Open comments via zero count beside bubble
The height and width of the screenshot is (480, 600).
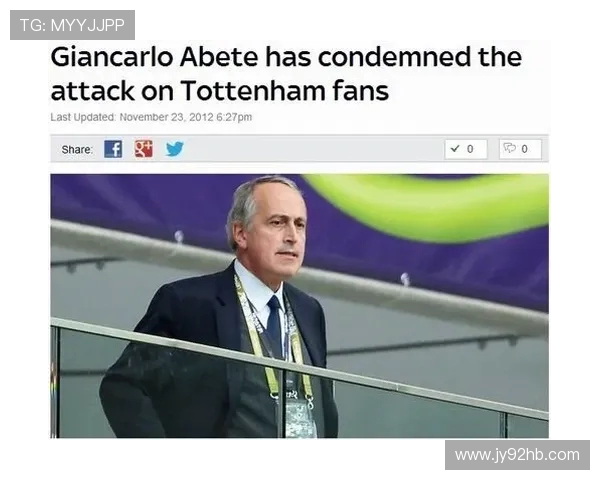525,149
